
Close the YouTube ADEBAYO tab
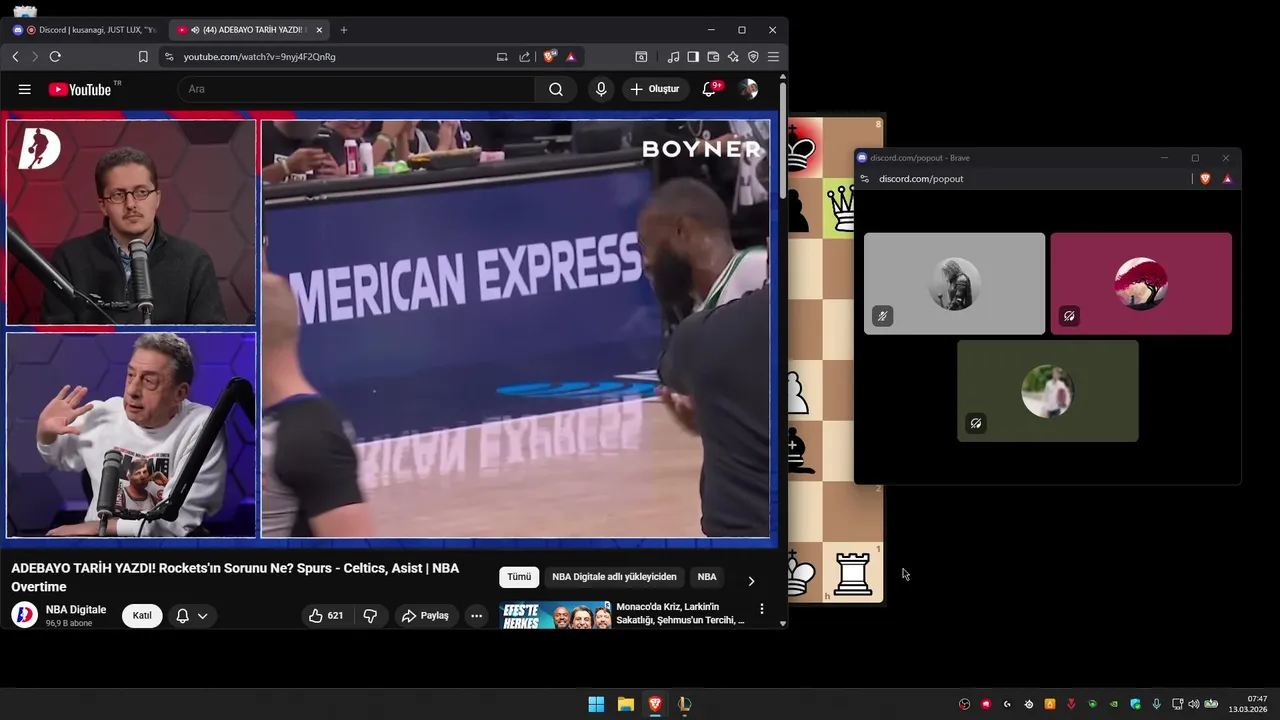coord(318,30)
